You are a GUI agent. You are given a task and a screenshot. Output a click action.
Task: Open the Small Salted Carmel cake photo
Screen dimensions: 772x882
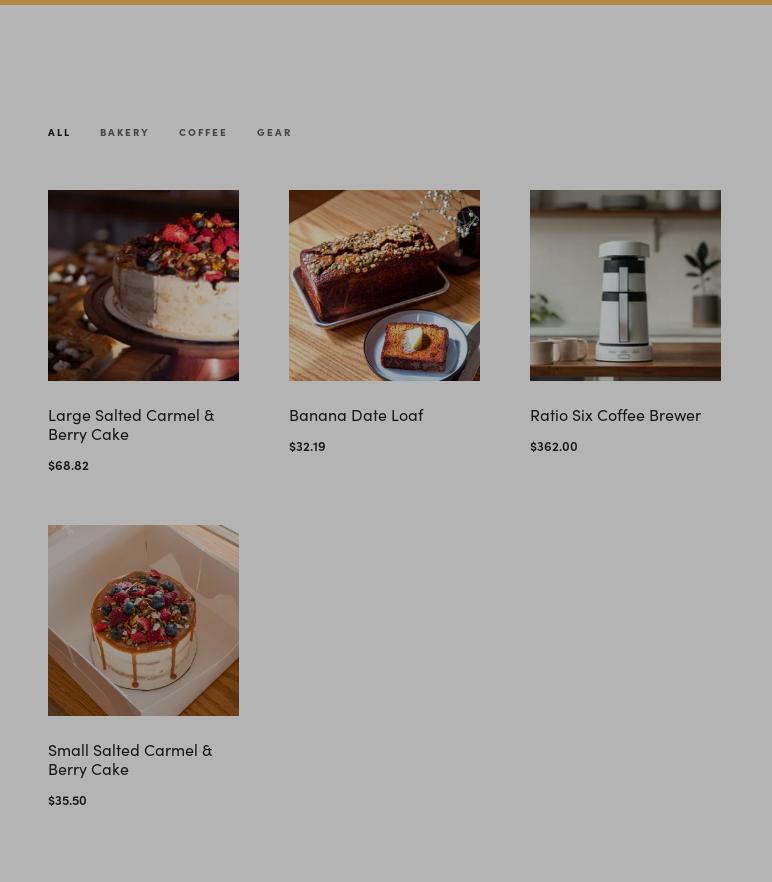coord(143,620)
